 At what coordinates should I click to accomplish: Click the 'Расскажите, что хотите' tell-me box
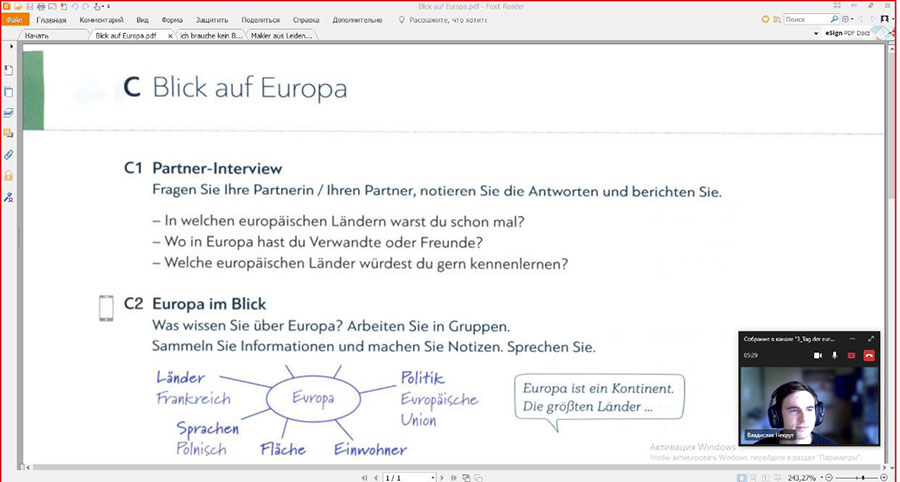[x=444, y=20]
